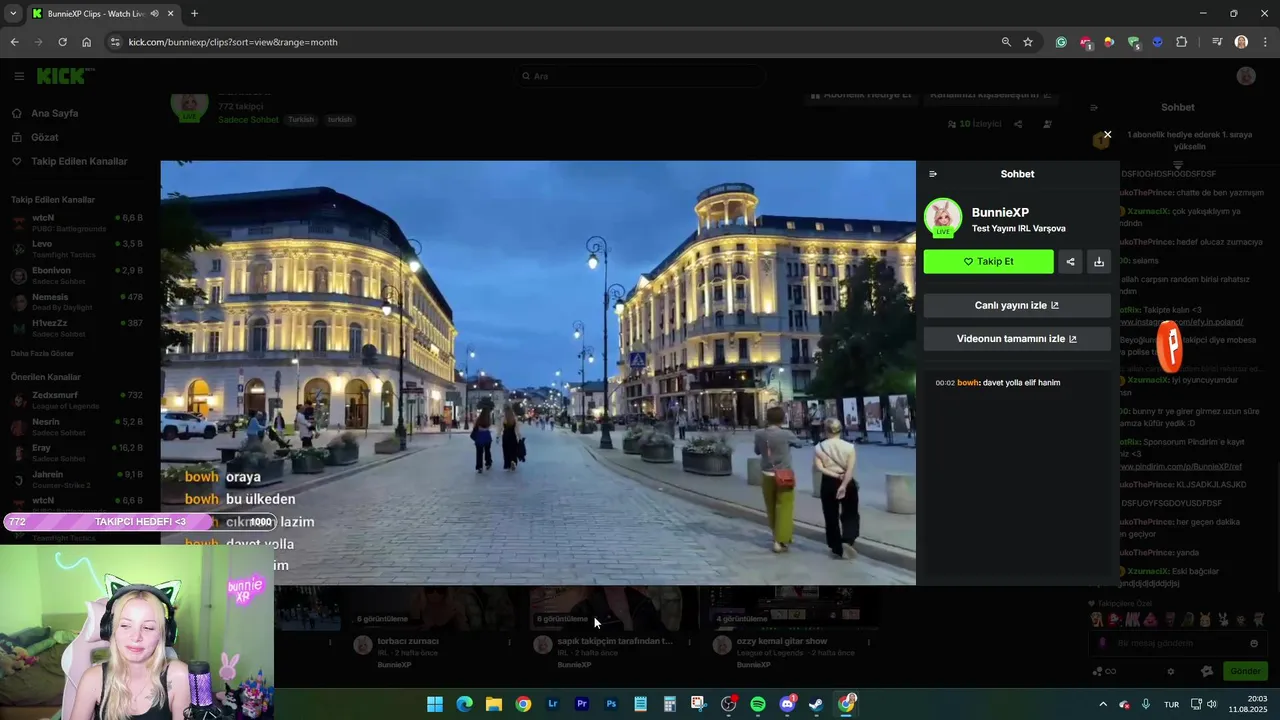Click browser back arrow
The height and width of the screenshot is (720, 1280).
point(14,42)
